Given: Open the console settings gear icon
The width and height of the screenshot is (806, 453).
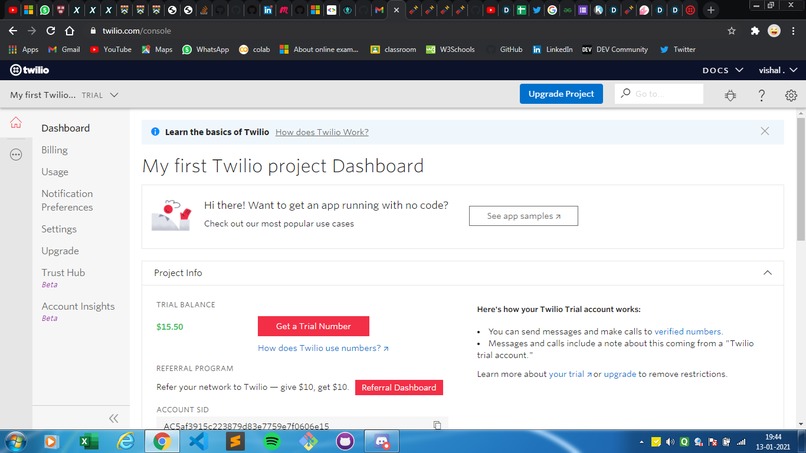Looking at the screenshot, I should 791,95.
